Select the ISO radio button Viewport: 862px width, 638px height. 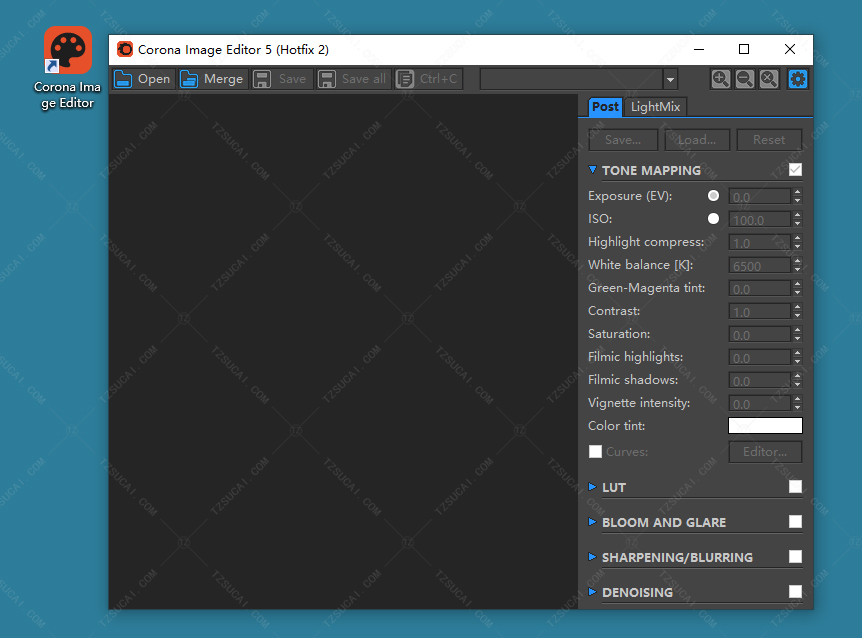click(x=713, y=219)
